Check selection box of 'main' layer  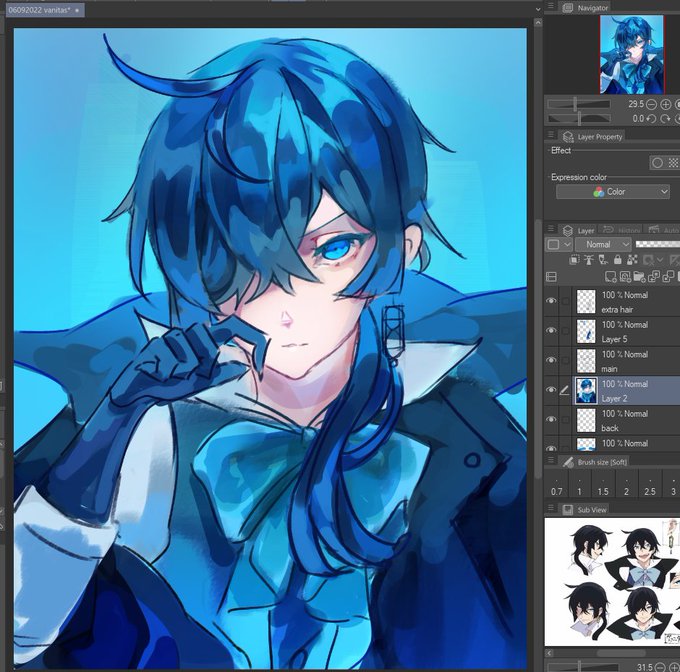coord(565,360)
